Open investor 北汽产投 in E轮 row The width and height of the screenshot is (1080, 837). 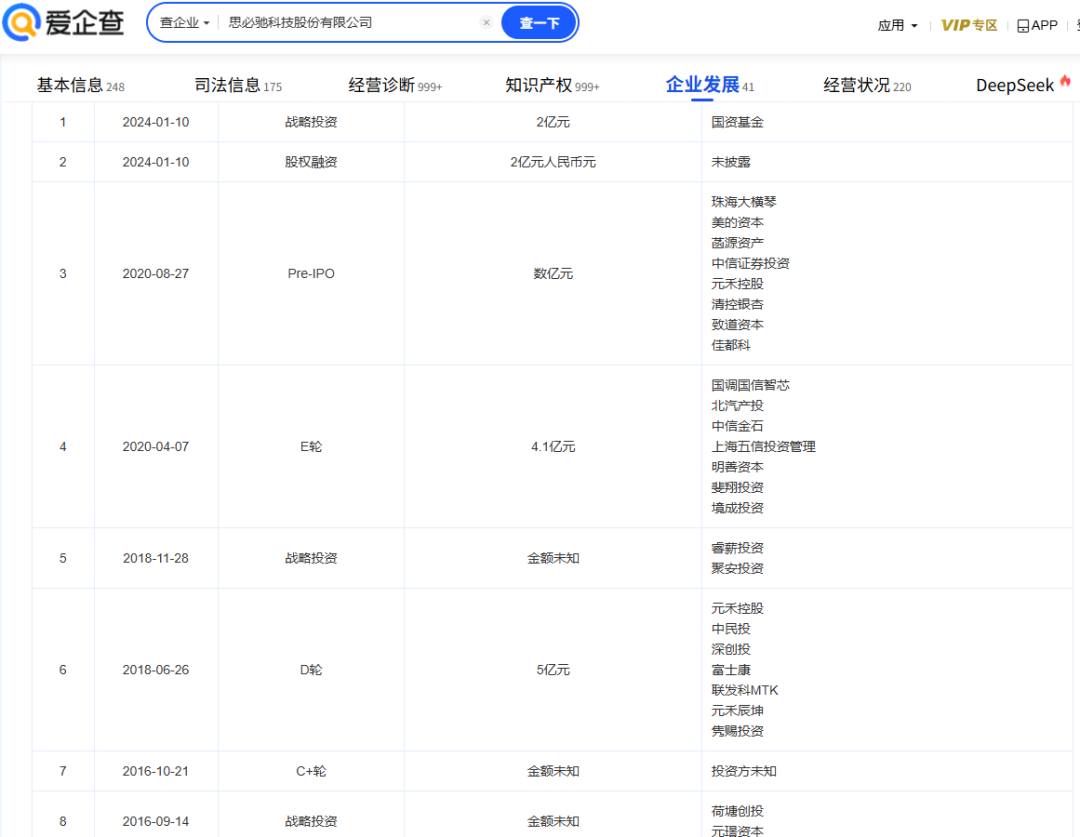coord(737,406)
